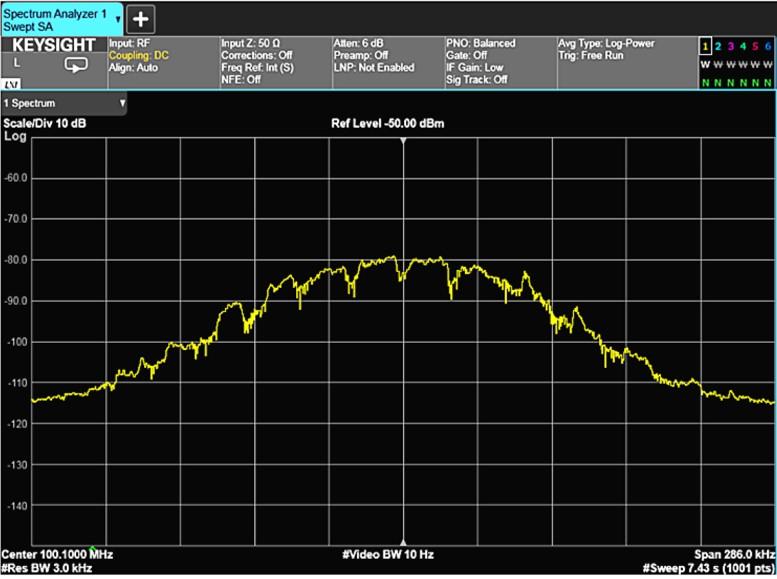Click Avg Type: Log-Power setting
Viewport: 777px width, 579px height.
click(x=607, y=43)
